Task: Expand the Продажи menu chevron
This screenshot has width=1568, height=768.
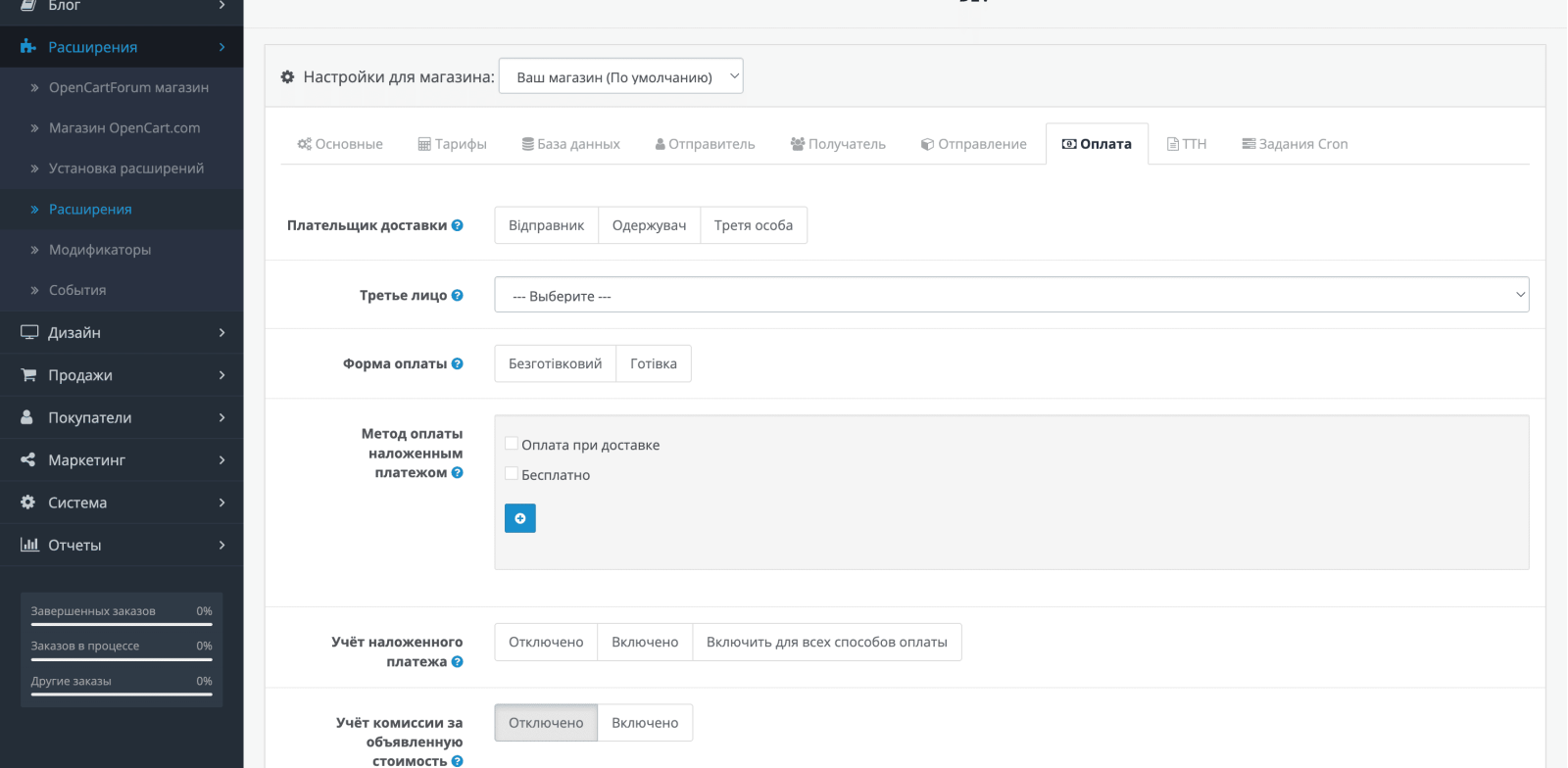Action: point(222,375)
